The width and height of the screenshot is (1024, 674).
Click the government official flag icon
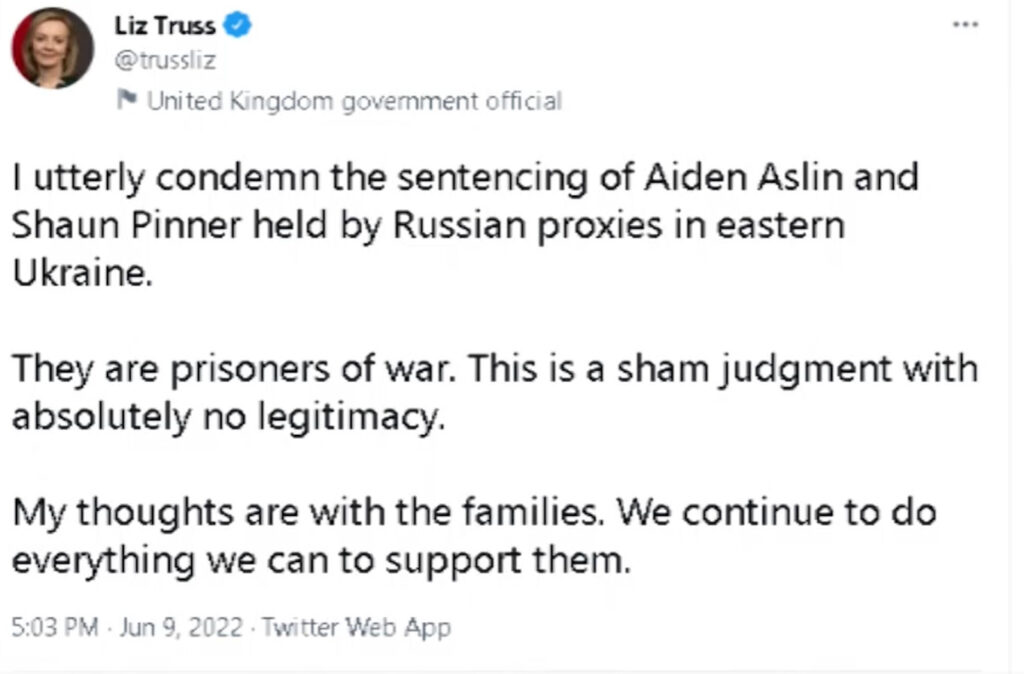(127, 100)
